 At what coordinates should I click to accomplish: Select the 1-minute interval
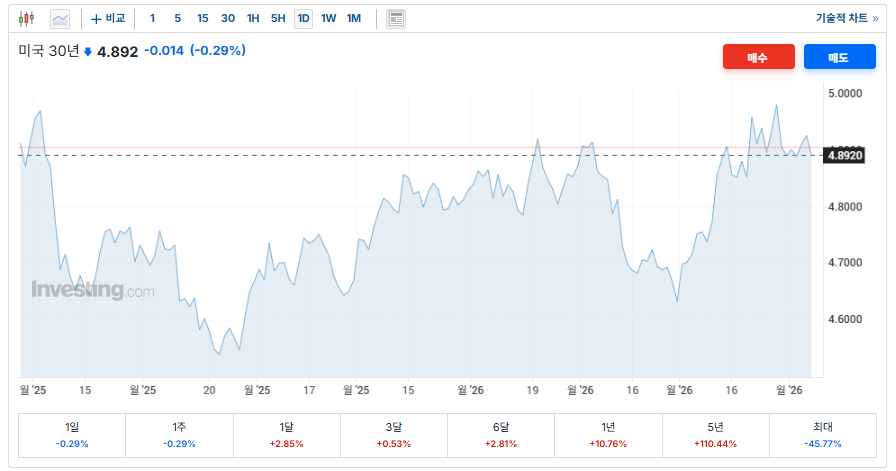pyautogui.click(x=152, y=18)
